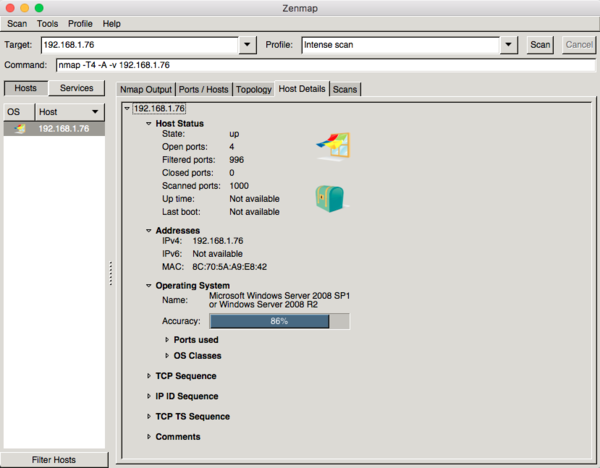The width and height of the screenshot is (600, 468).
Task: Open the Profile dropdown arrow
Action: pyautogui.click(x=508, y=45)
